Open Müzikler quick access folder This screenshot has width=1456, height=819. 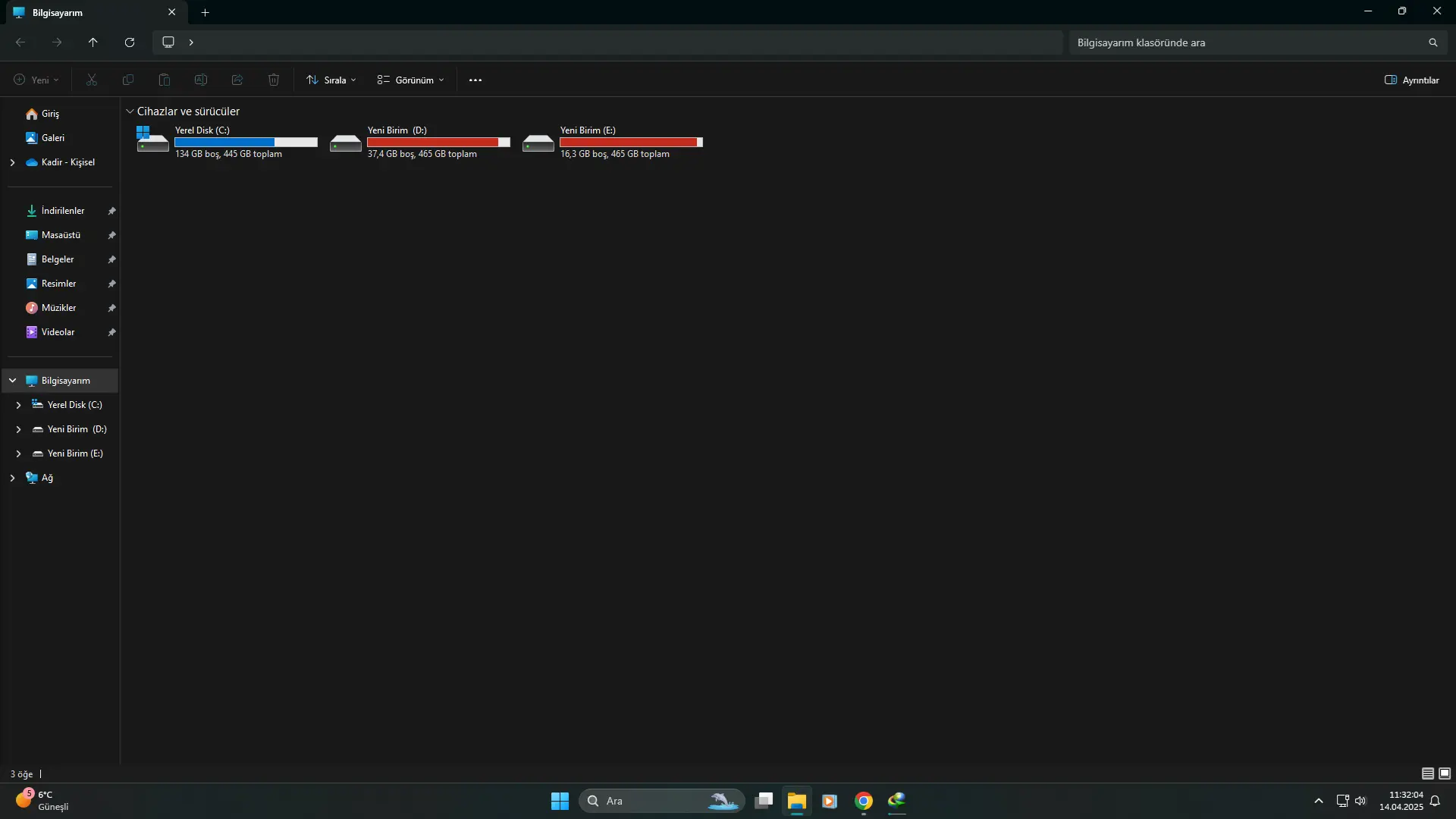(x=59, y=308)
